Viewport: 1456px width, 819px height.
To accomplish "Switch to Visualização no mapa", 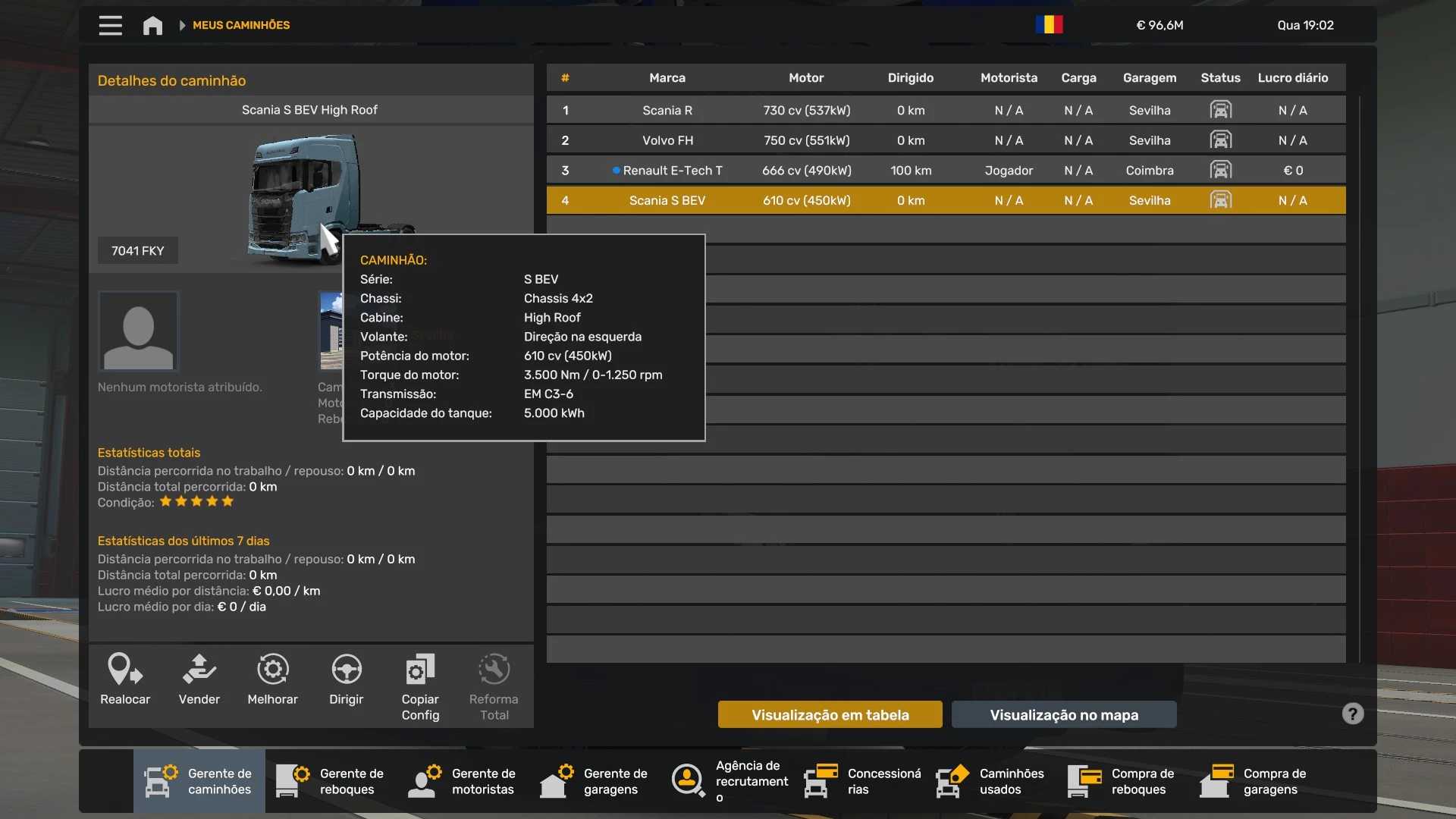I will [1063, 714].
